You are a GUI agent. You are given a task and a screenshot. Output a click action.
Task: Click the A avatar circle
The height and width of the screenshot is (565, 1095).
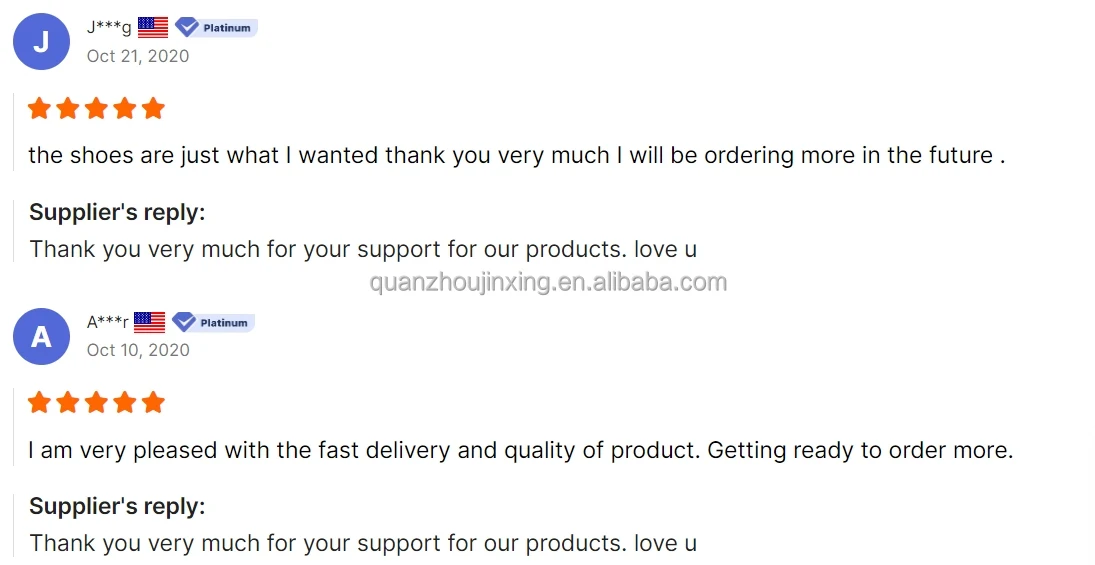41,336
